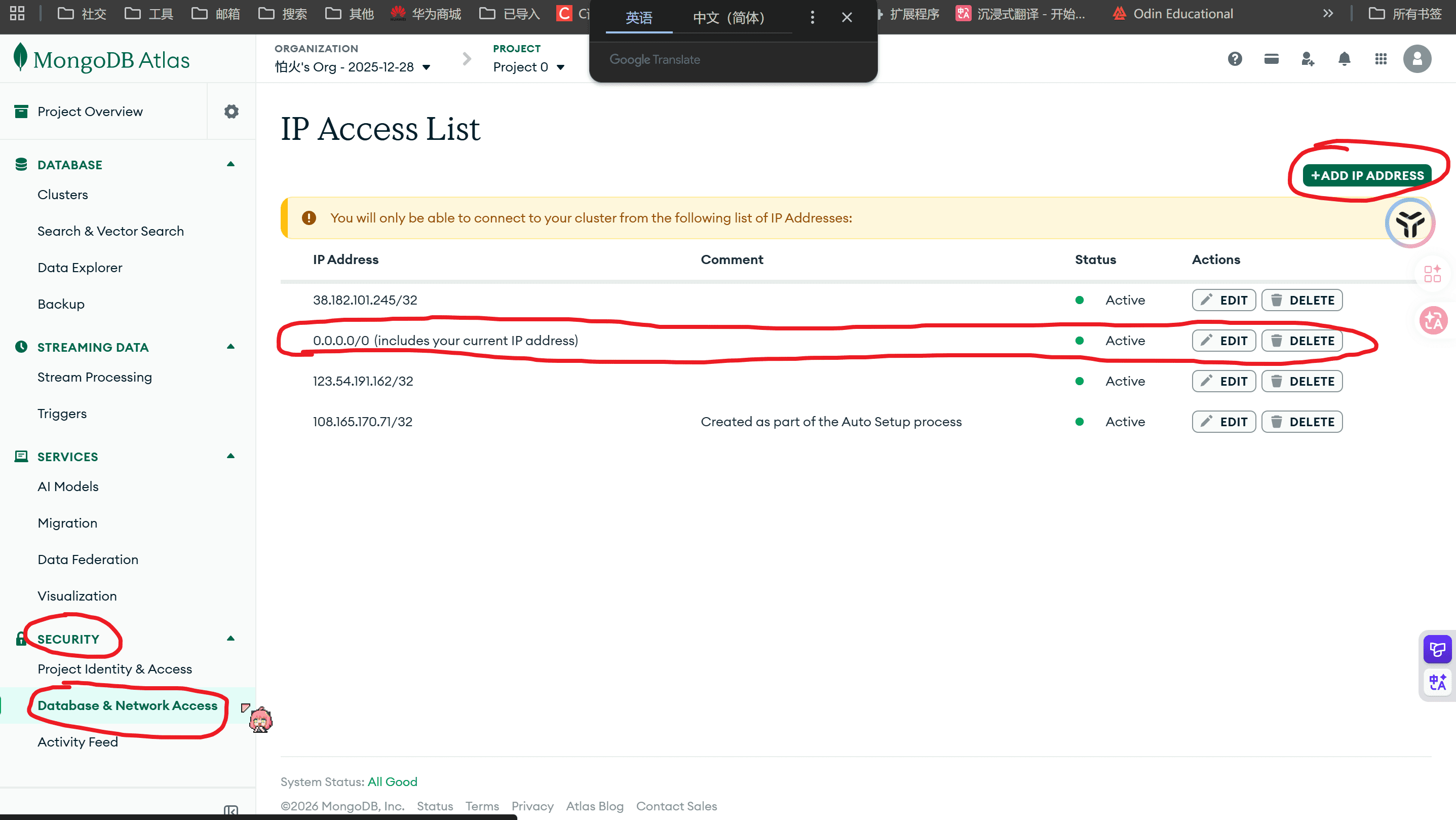
Task: Open the 社交 bookmarks folder
Action: pos(83,14)
